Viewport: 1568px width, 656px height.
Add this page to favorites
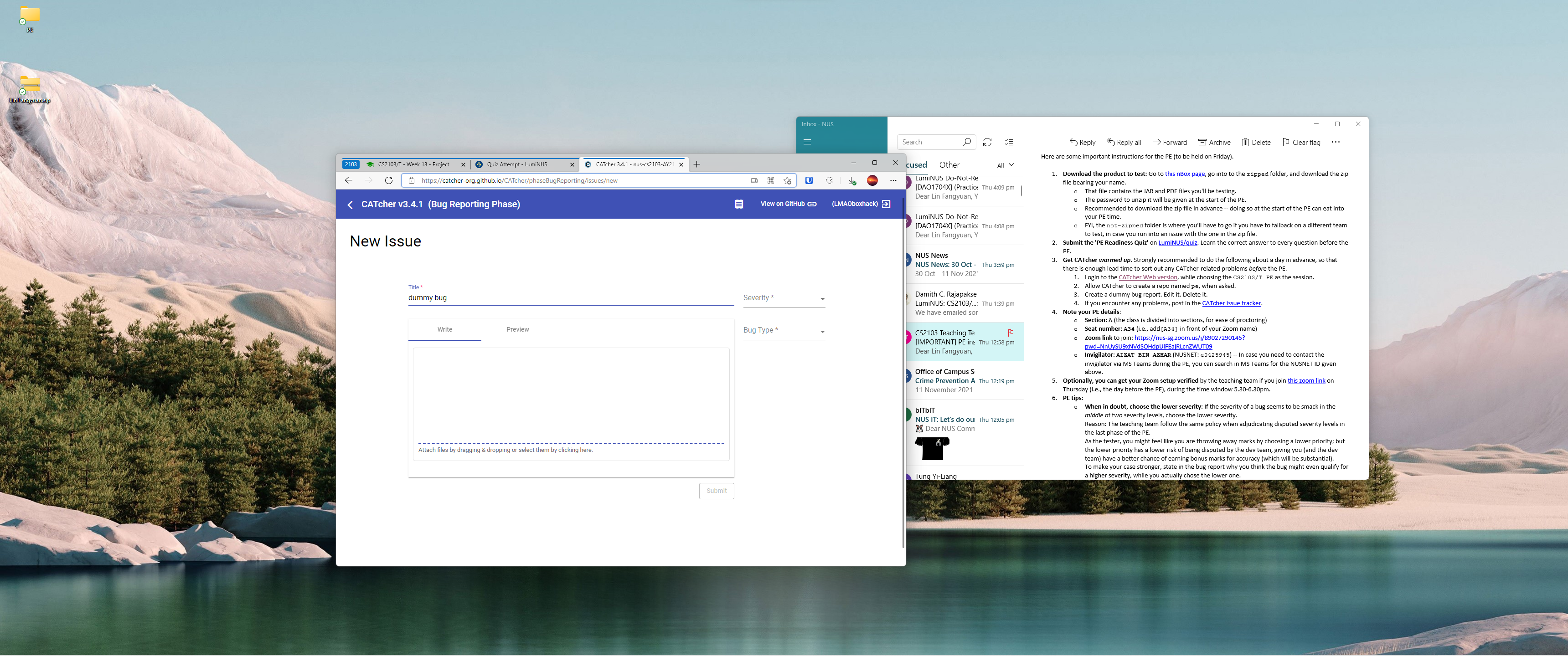[787, 181]
